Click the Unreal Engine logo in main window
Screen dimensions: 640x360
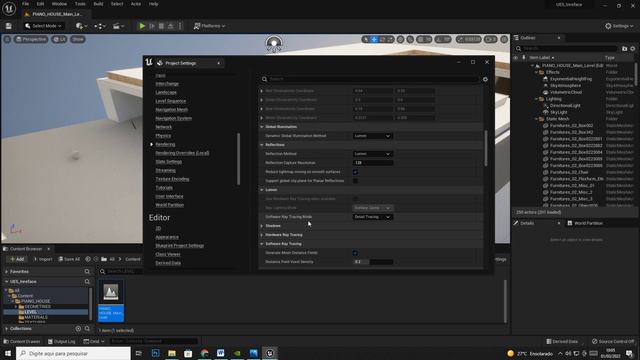coord(9,8)
